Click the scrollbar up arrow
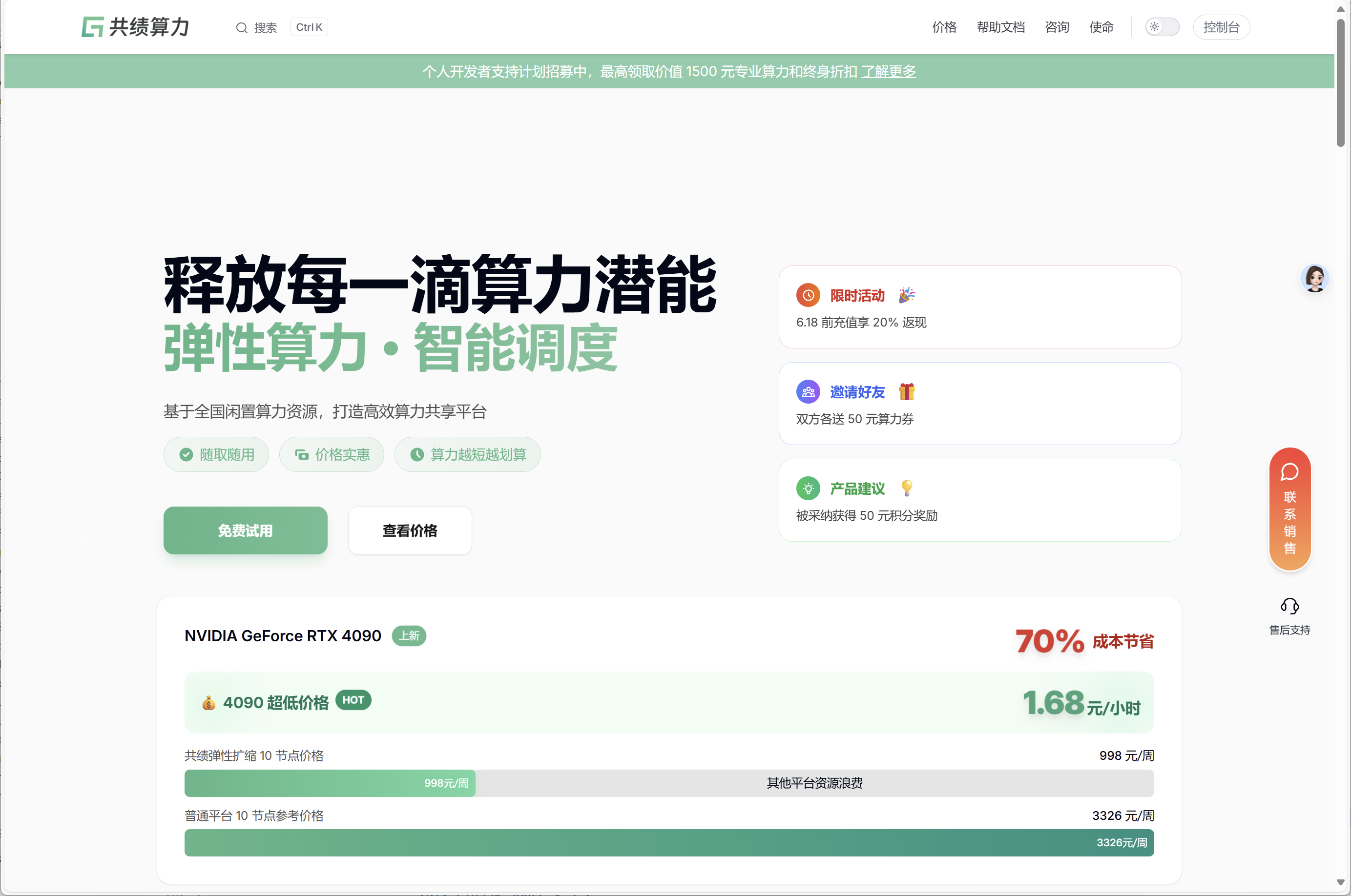This screenshot has height=896, width=1351. [x=1341, y=9]
